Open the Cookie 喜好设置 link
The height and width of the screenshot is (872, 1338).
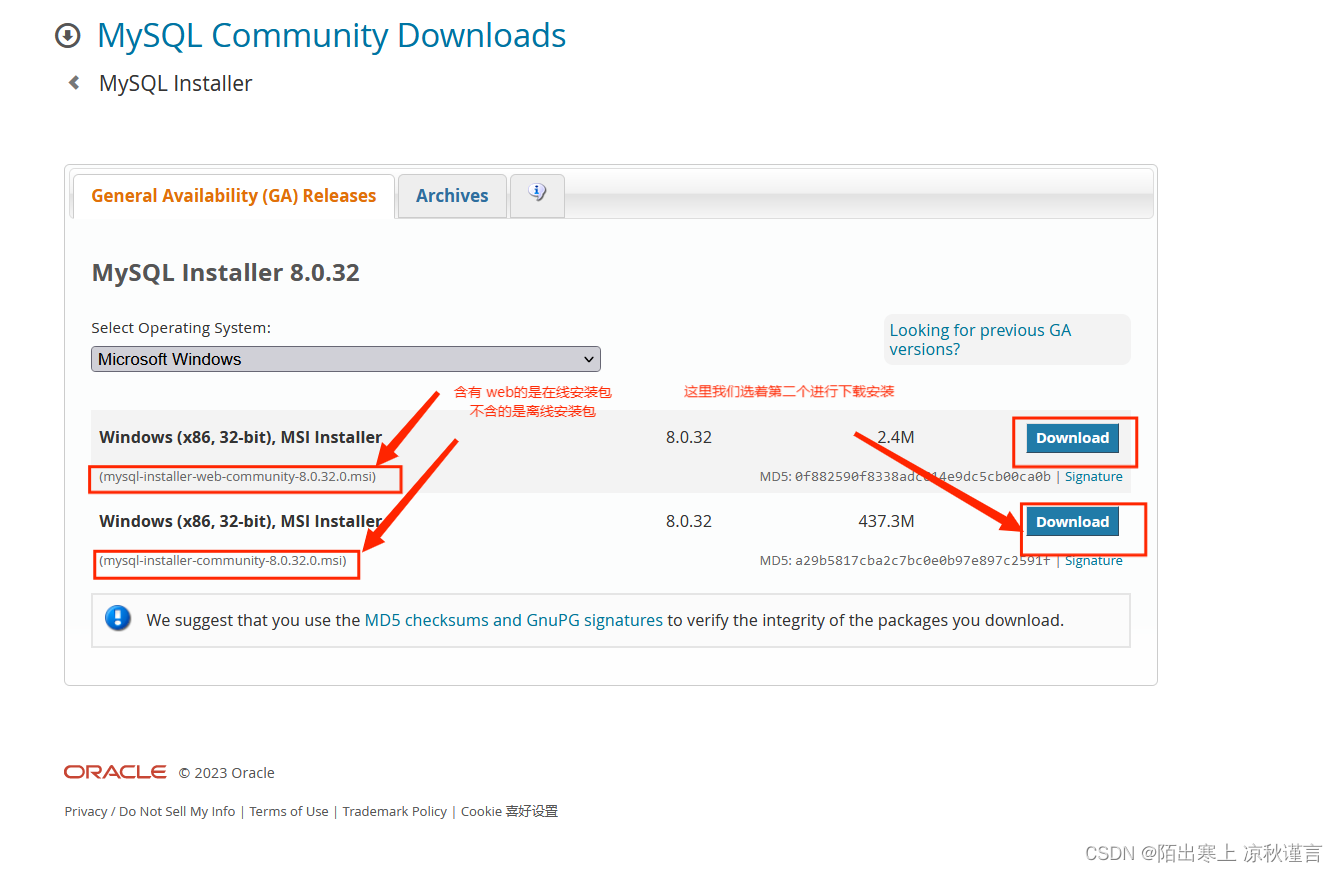tap(509, 811)
